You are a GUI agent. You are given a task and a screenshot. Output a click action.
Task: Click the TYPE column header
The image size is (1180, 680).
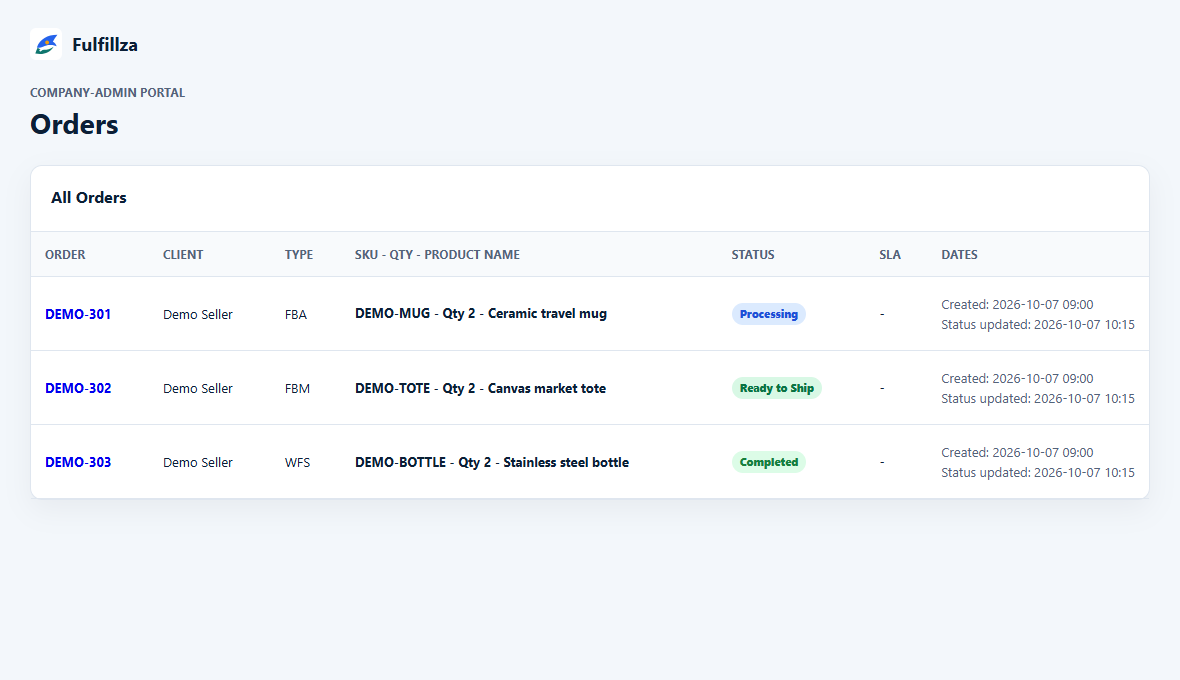pos(299,255)
